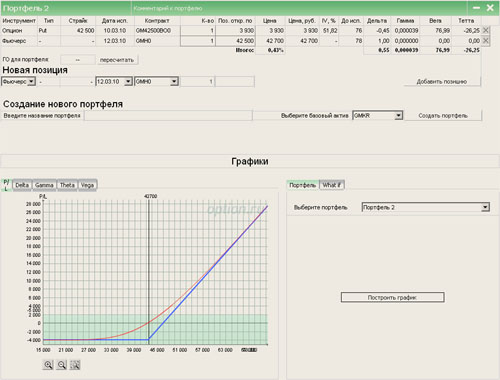Click the Графики section header

pos(250,161)
